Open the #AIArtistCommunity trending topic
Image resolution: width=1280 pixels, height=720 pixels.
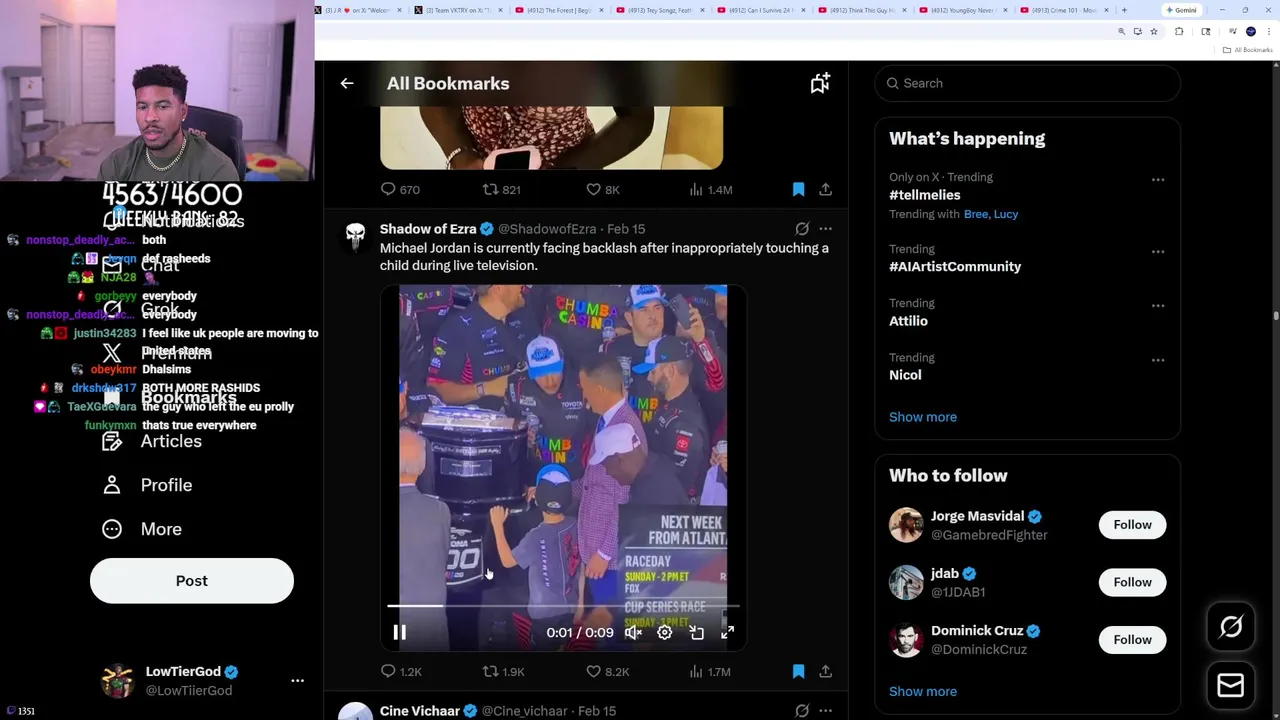955,267
